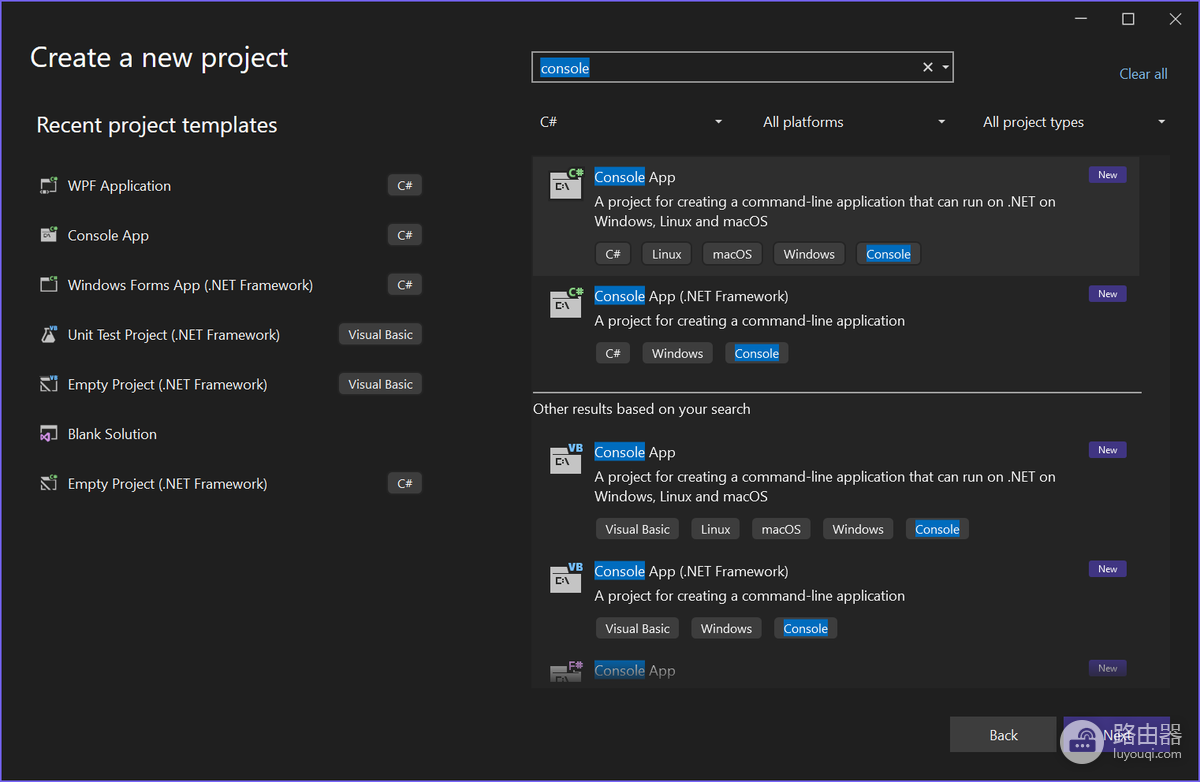Click the C# Console App result icon

(x=566, y=183)
